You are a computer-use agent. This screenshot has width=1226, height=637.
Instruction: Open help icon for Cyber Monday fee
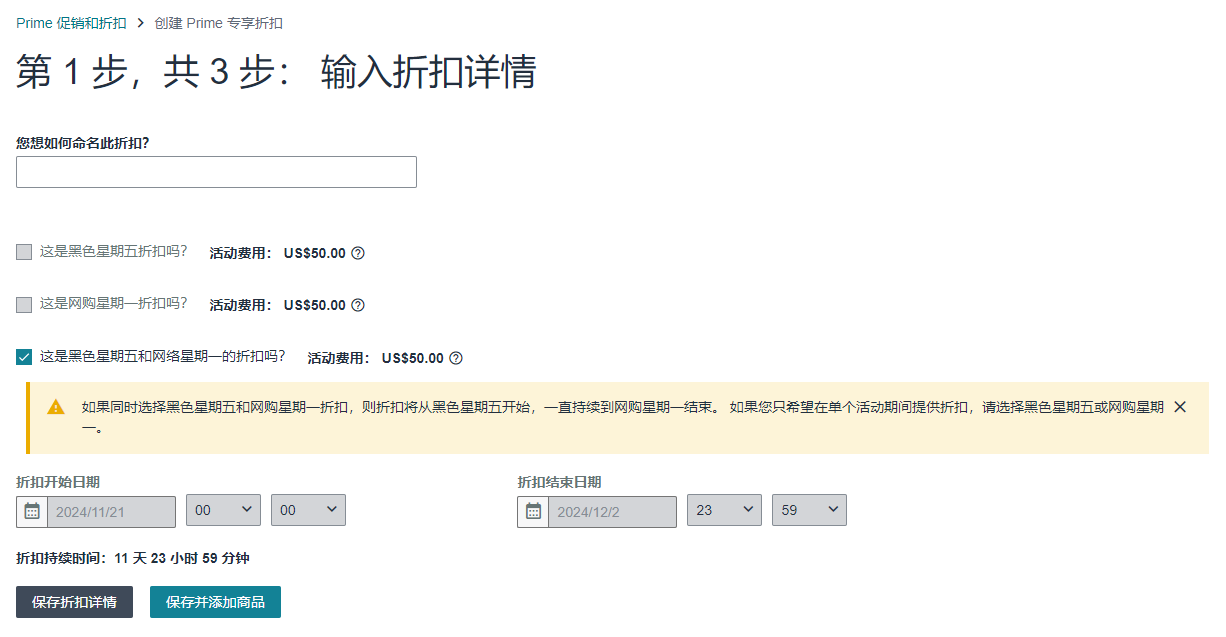click(x=358, y=305)
